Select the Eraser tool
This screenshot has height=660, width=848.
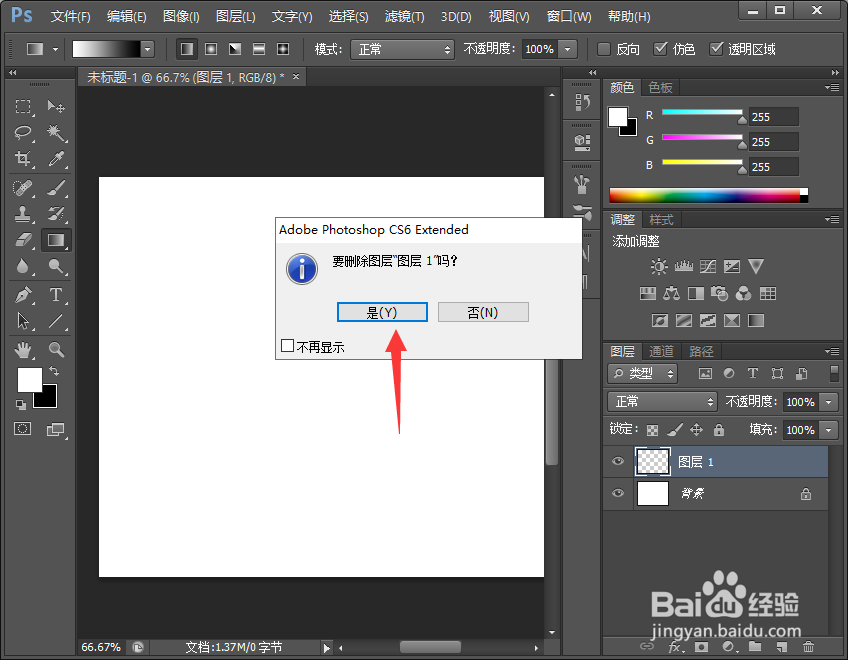point(23,240)
